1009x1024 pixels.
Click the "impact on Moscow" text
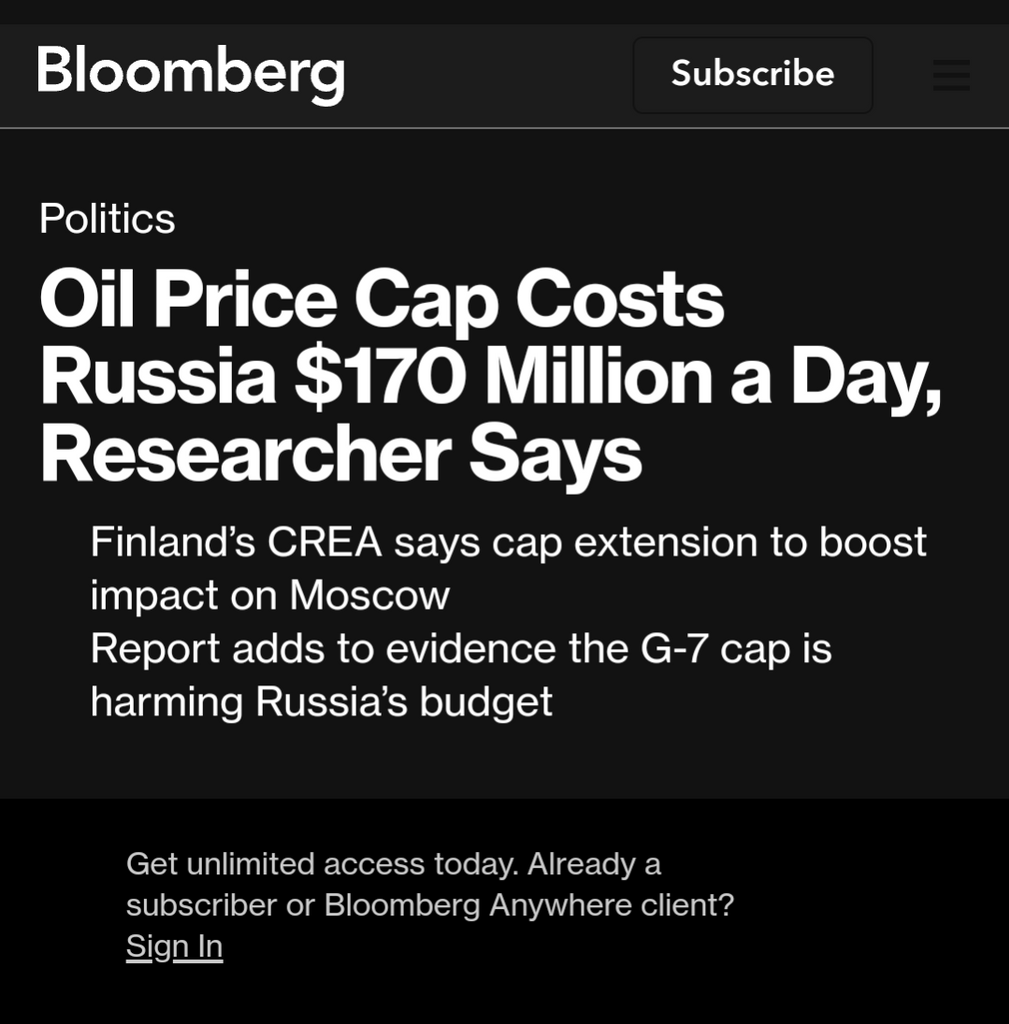[270, 596]
